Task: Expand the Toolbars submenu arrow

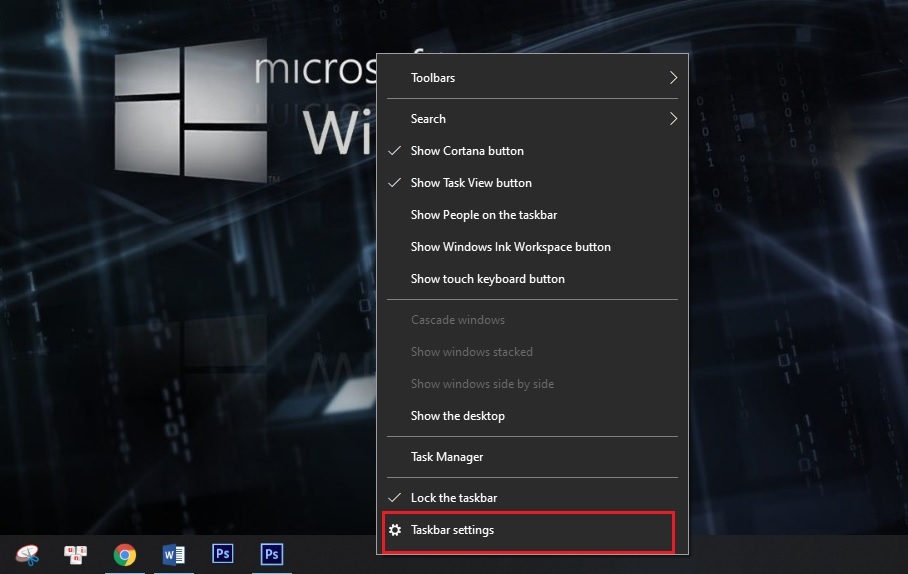Action: tap(673, 78)
